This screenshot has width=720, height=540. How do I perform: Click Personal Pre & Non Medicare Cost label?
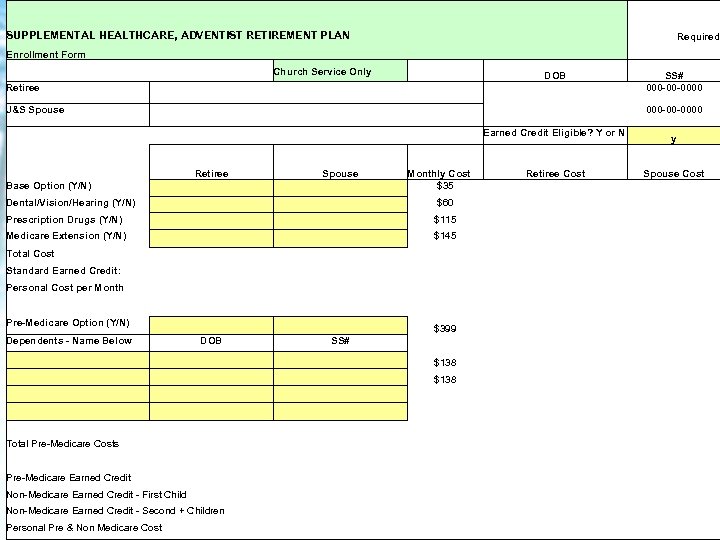point(84,528)
